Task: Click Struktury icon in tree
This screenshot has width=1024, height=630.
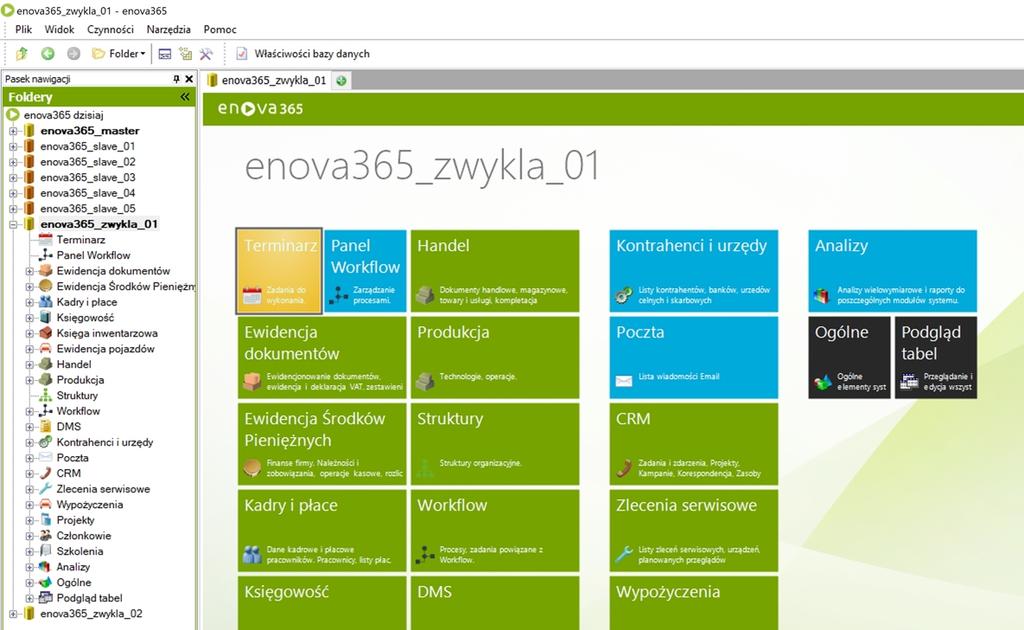Action: (45, 396)
